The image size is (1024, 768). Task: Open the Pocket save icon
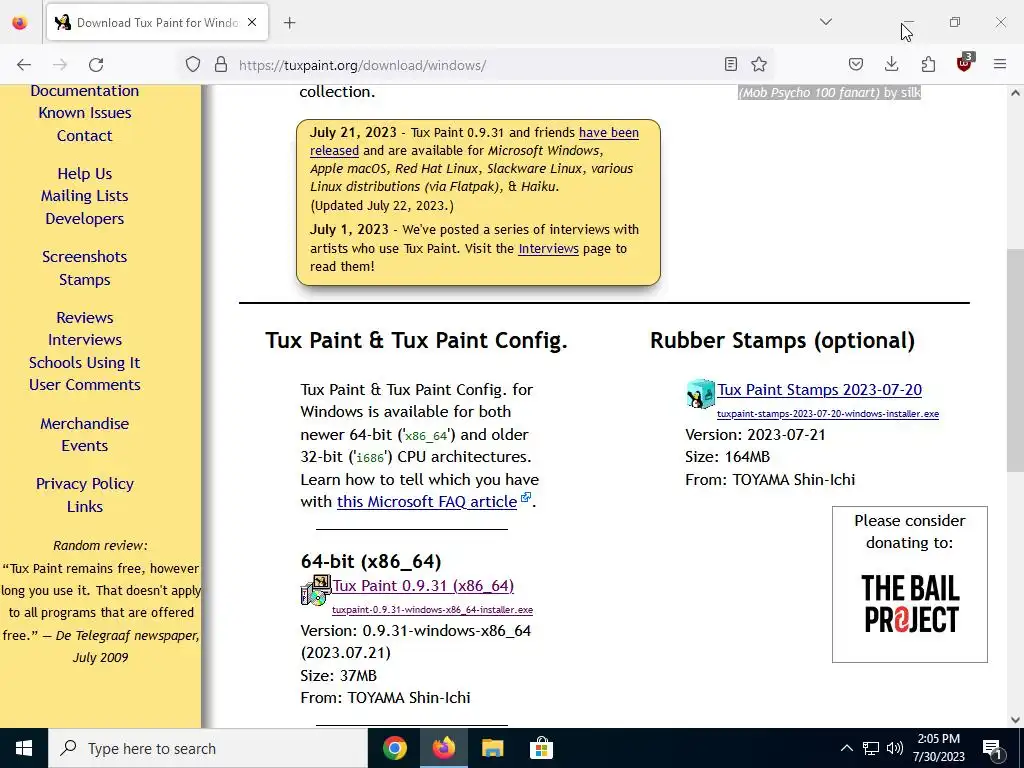click(856, 64)
